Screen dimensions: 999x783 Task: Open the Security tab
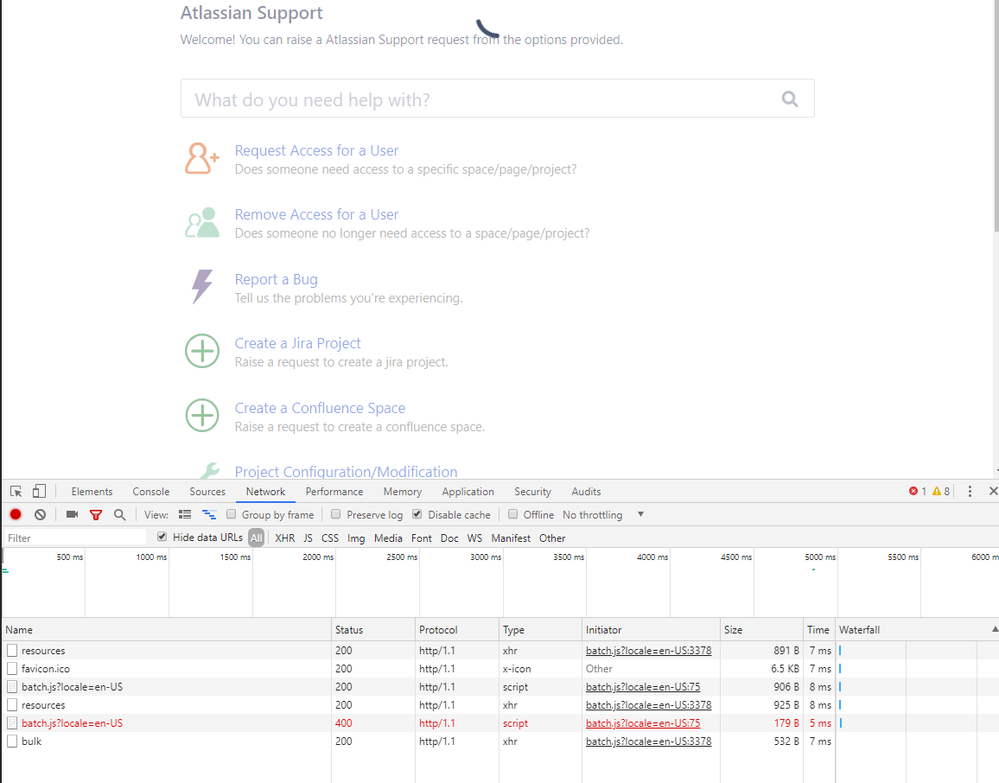point(533,491)
